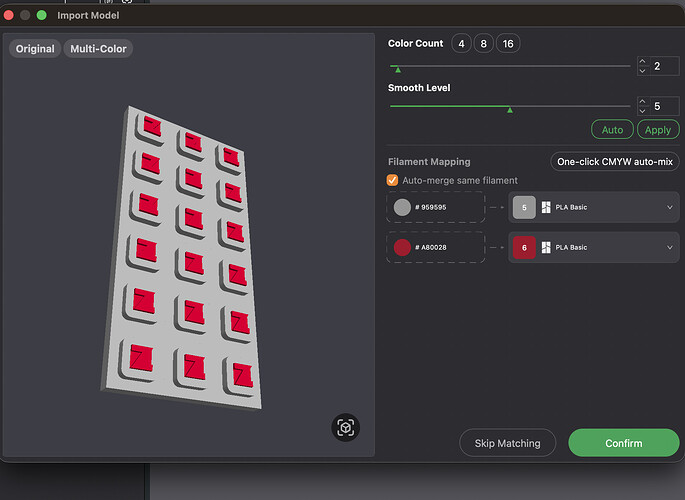Click the green zoom window button
Viewport: 685px width, 500px height.
click(x=42, y=15)
